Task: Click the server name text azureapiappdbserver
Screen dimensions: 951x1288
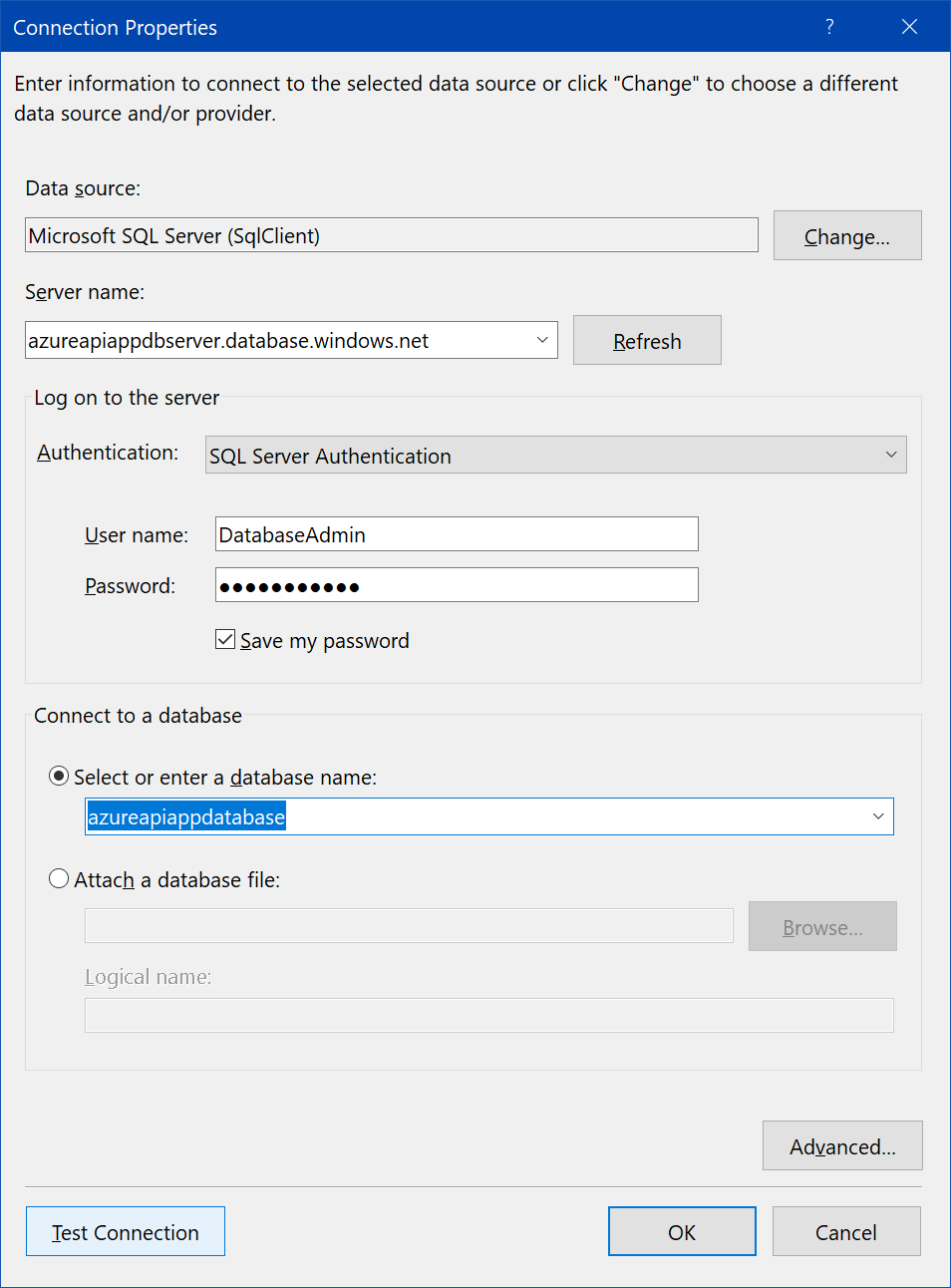Action: 228,341
